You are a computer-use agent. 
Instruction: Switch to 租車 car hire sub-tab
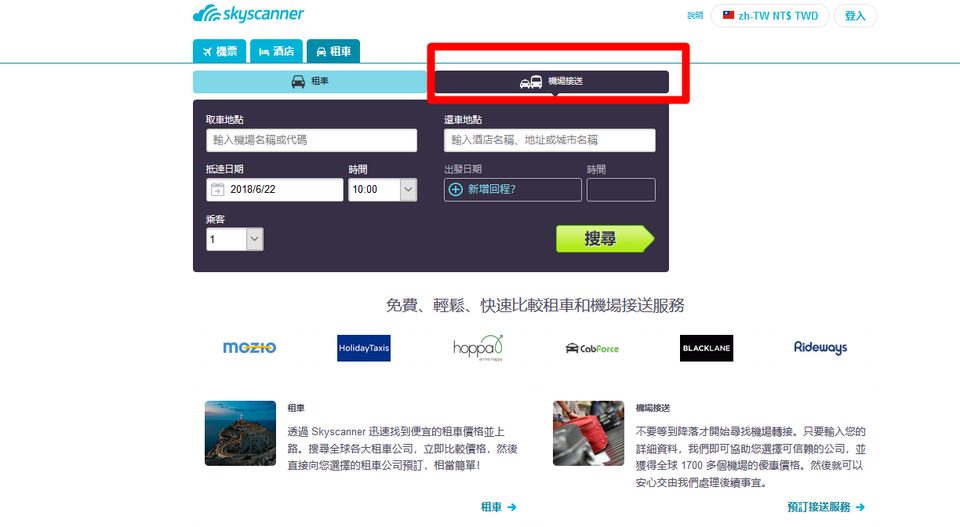pyautogui.click(x=311, y=82)
